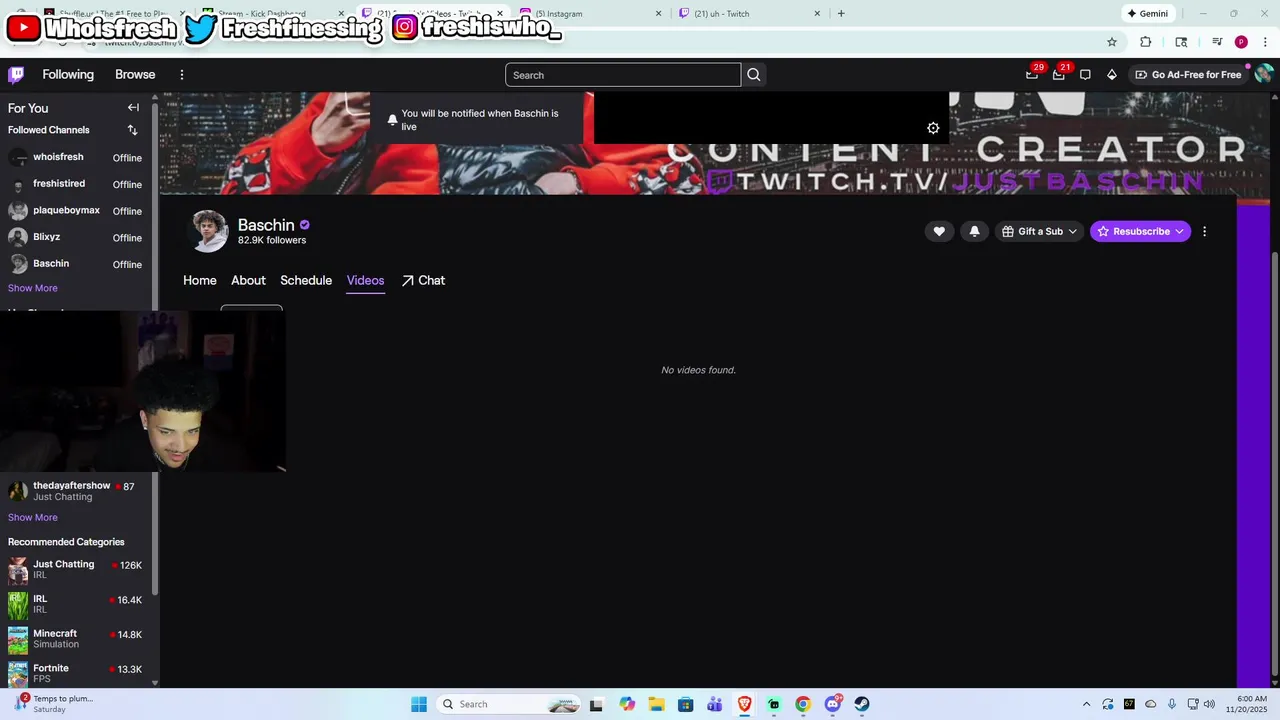
Task: Open Microsoft Store from the taskbar
Action: [x=685, y=704]
